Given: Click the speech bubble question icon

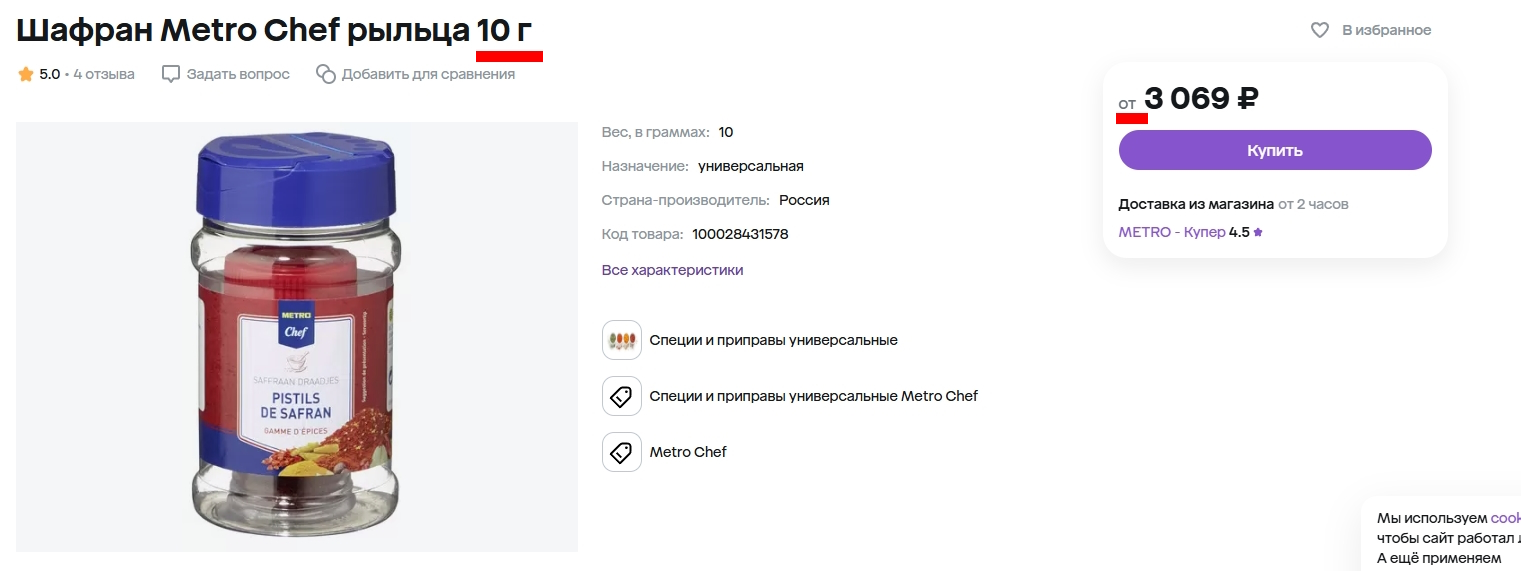Looking at the screenshot, I should coord(171,74).
